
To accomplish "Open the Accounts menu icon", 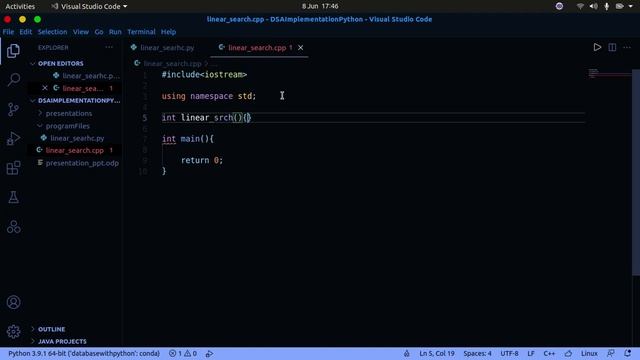I will coord(13,302).
